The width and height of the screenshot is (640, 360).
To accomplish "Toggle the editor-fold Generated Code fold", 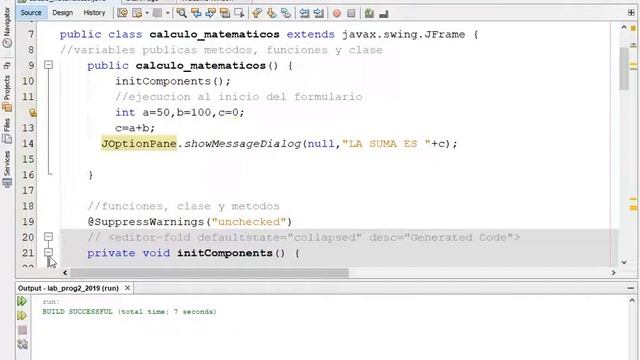I will click(x=49, y=237).
